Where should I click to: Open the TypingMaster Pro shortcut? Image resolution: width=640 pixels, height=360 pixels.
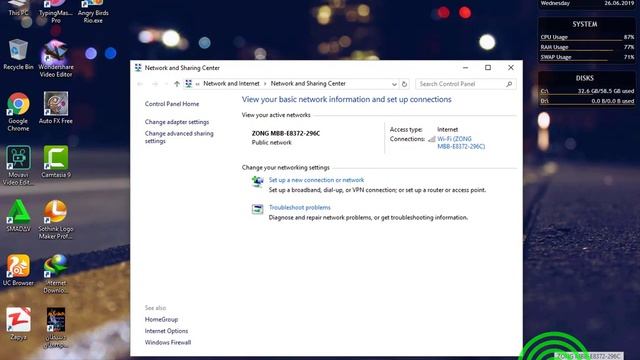(x=56, y=11)
